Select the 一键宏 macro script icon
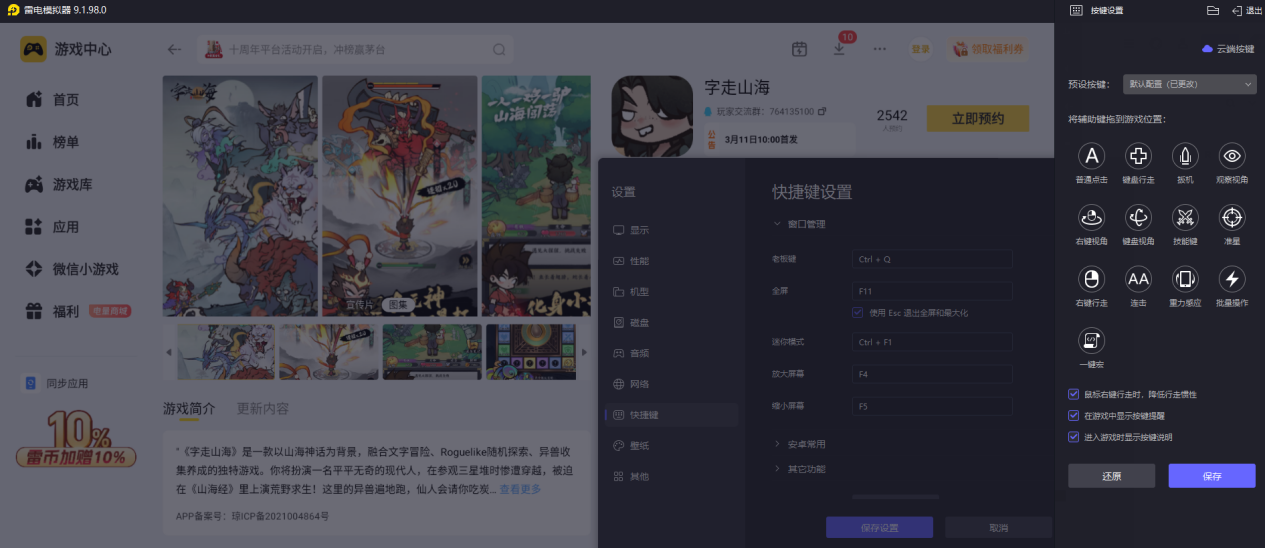1265x548 pixels. [x=1092, y=341]
